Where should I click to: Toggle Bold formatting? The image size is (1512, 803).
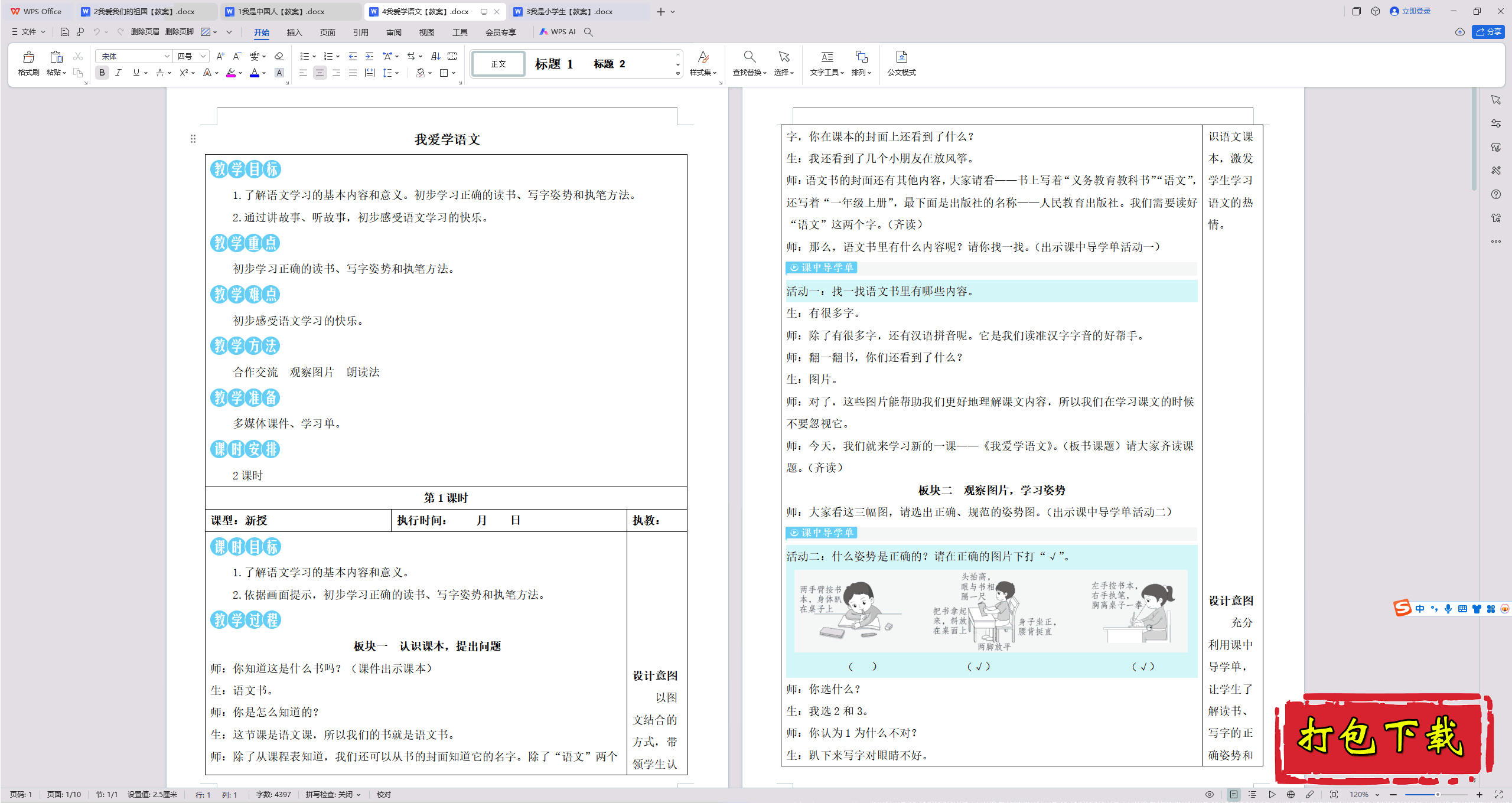pos(102,73)
